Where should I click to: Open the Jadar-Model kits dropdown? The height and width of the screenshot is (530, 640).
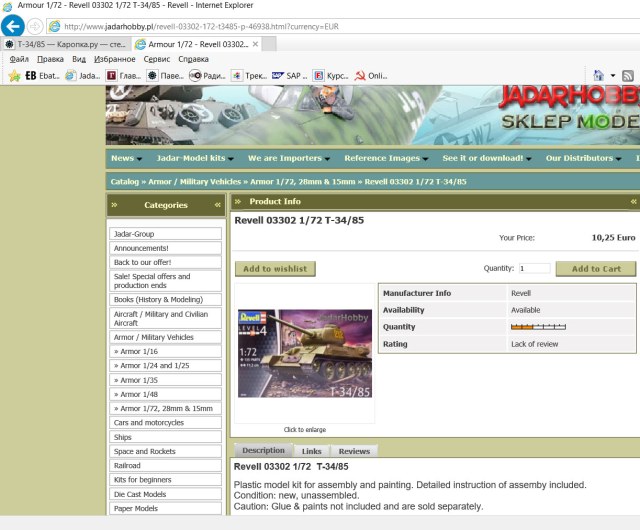coord(194,158)
